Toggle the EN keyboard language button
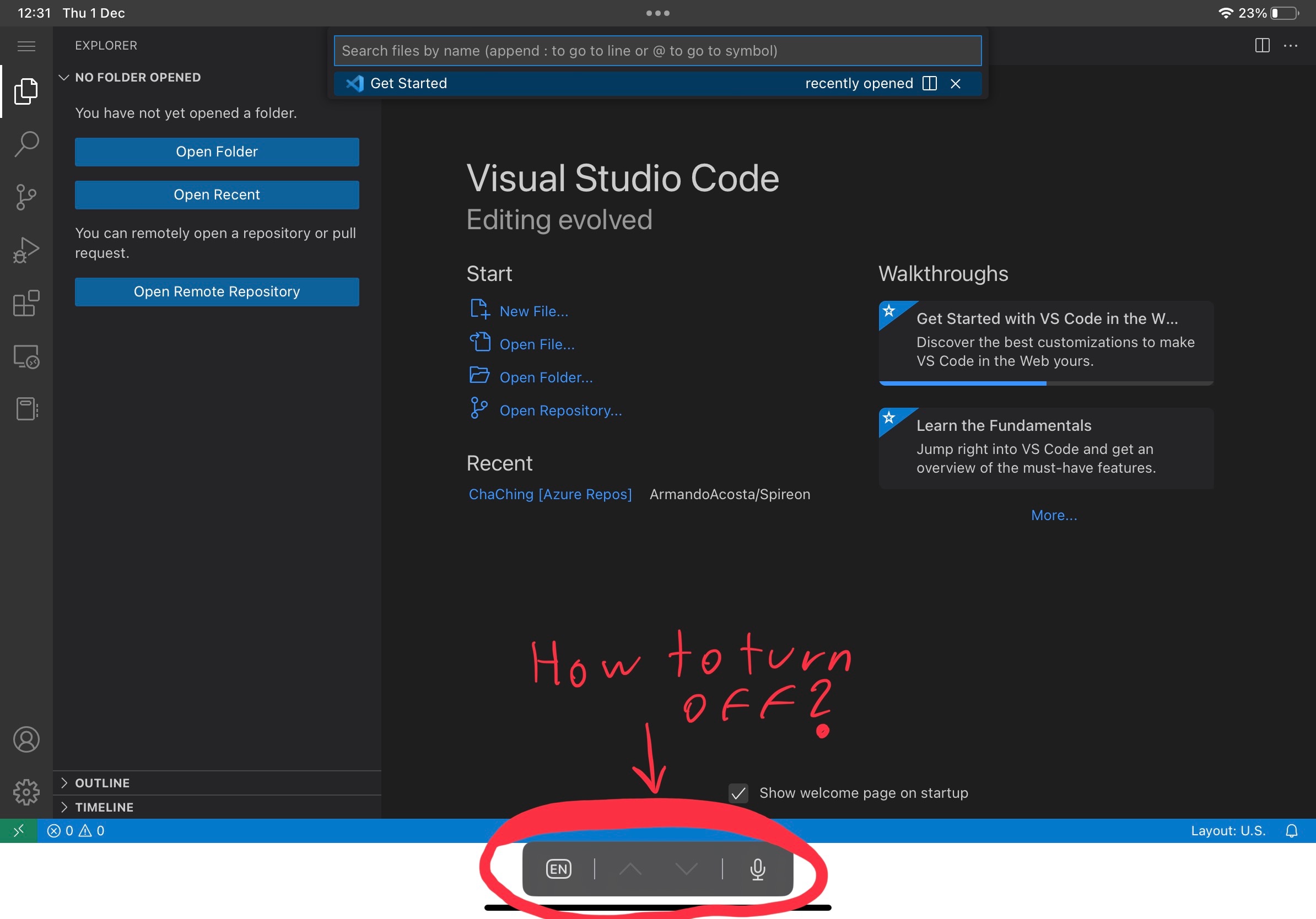The image size is (1316, 919). [558, 869]
